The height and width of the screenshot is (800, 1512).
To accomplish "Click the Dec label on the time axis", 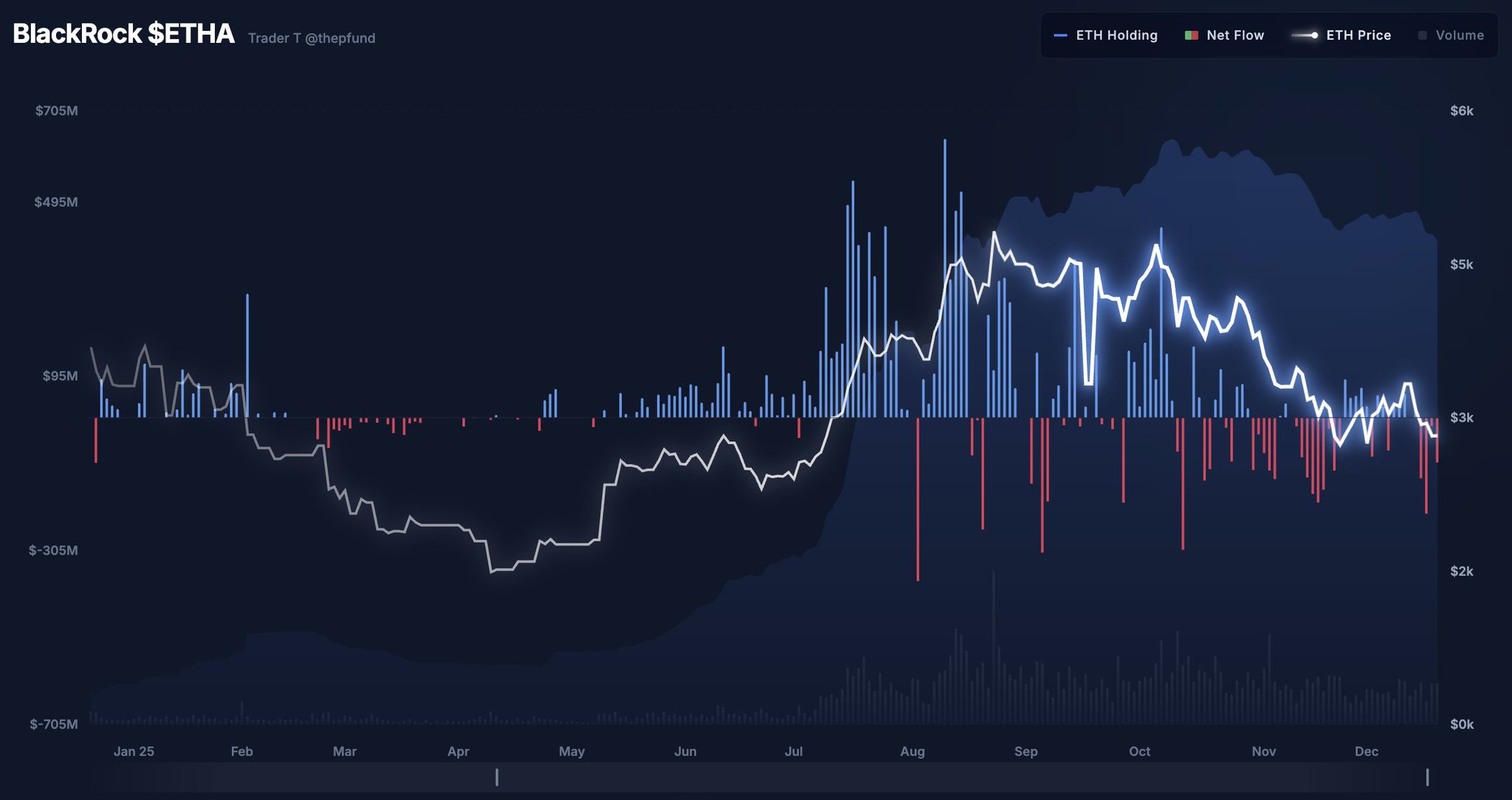I will pos(1366,751).
